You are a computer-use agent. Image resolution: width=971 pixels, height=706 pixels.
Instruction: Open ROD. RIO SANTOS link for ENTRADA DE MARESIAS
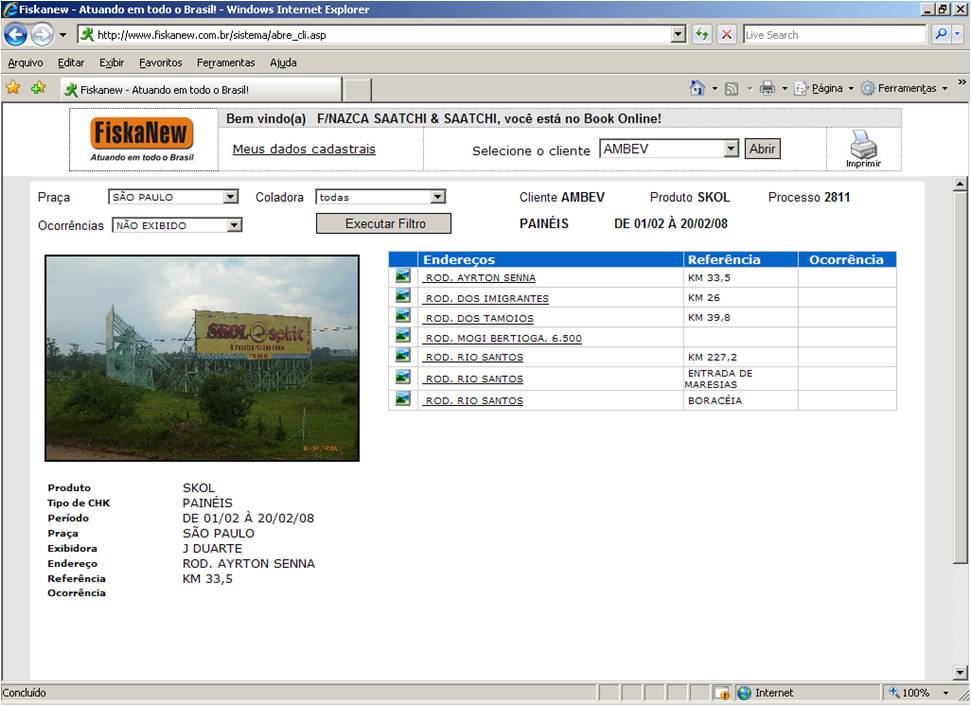474,379
